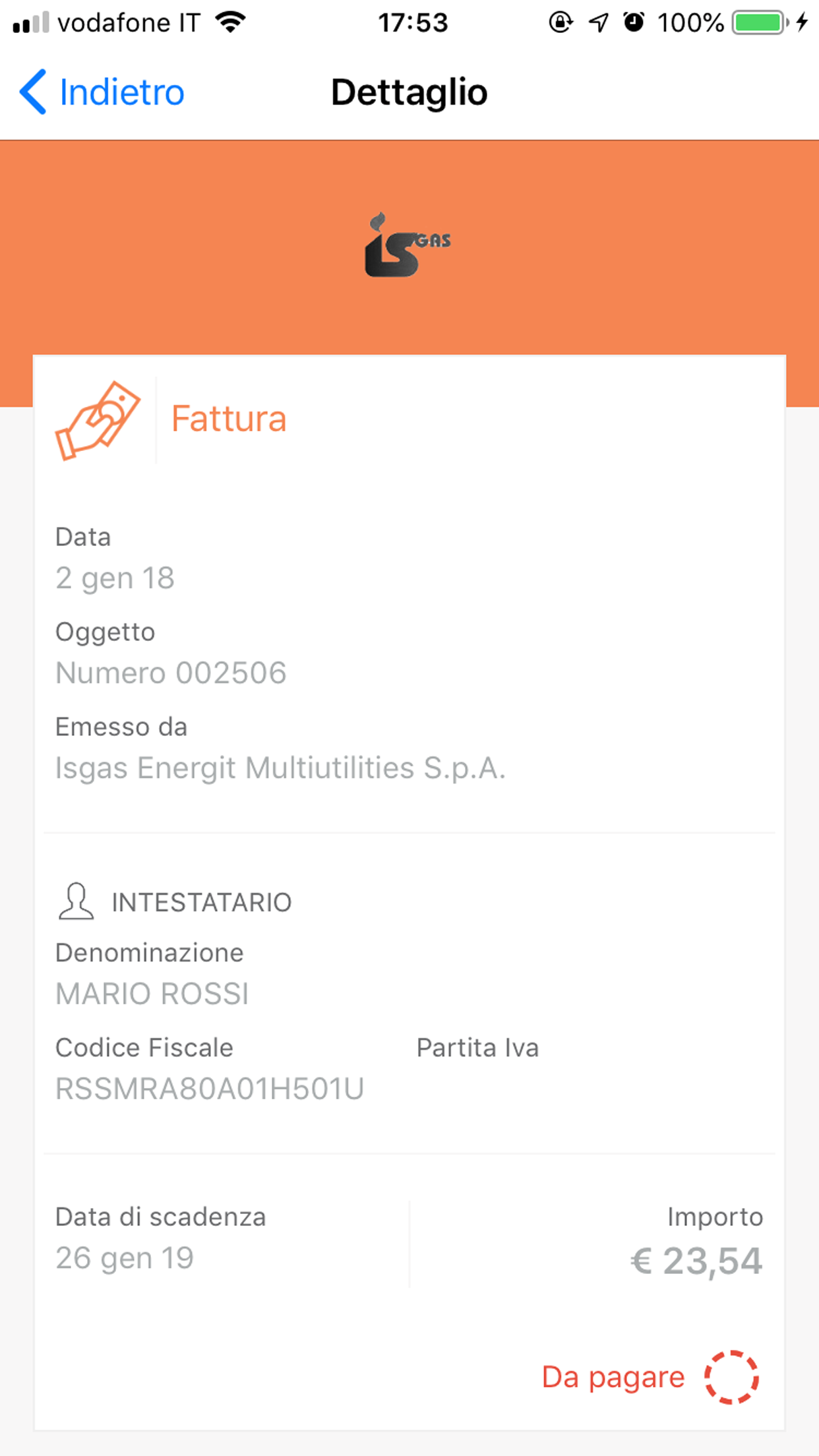Tap the cellular signal bars icon
This screenshot has height=1456, width=819.
(x=31, y=23)
